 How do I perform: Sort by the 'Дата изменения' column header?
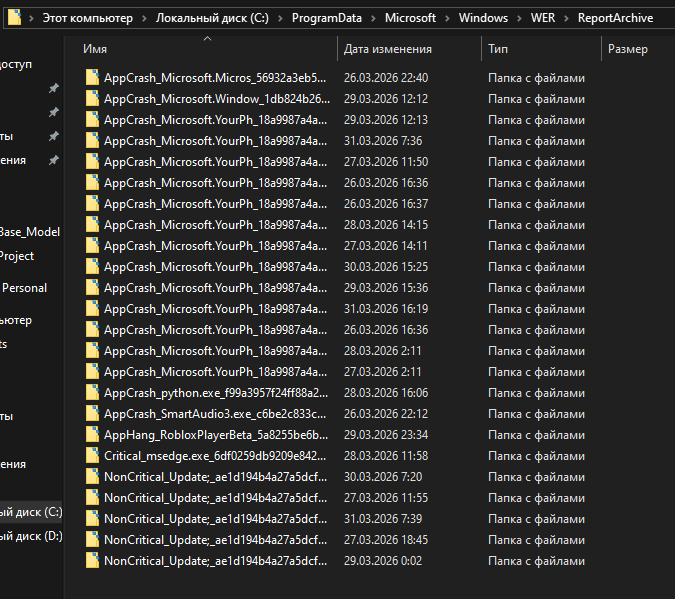tap(409, 49)
